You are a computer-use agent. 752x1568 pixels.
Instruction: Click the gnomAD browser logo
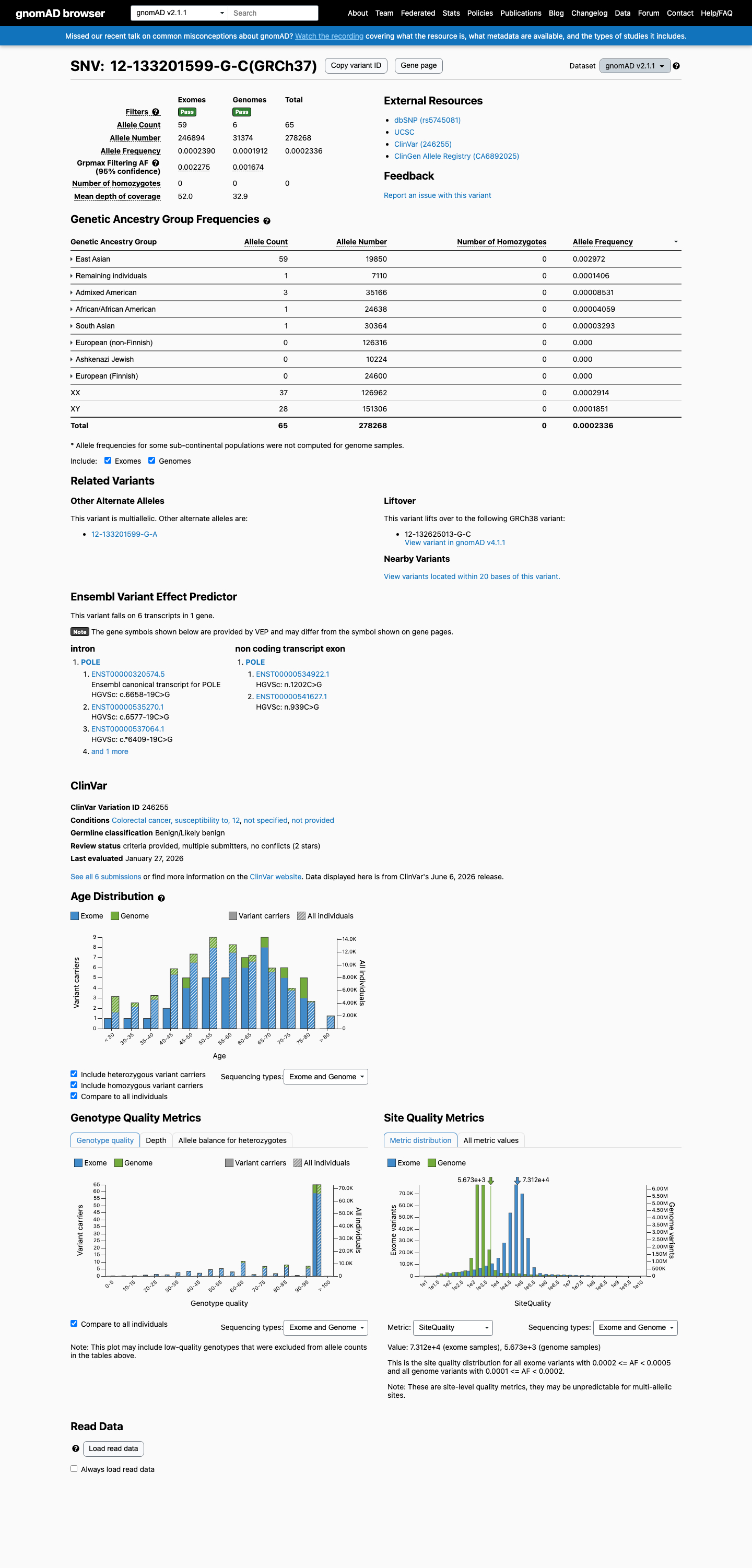60,14
